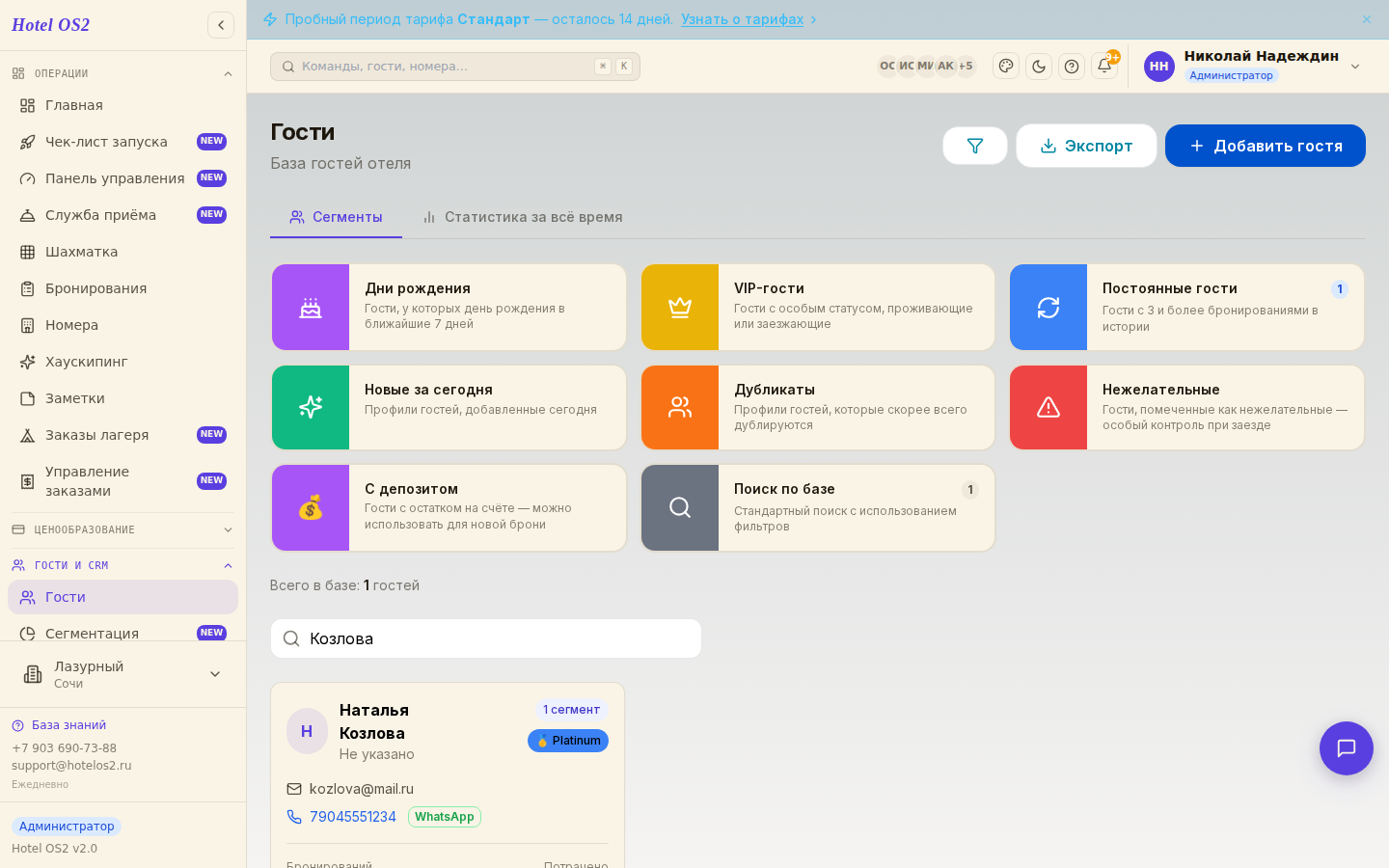Open the VIP-гости segment card

click(x=818, y=308)
